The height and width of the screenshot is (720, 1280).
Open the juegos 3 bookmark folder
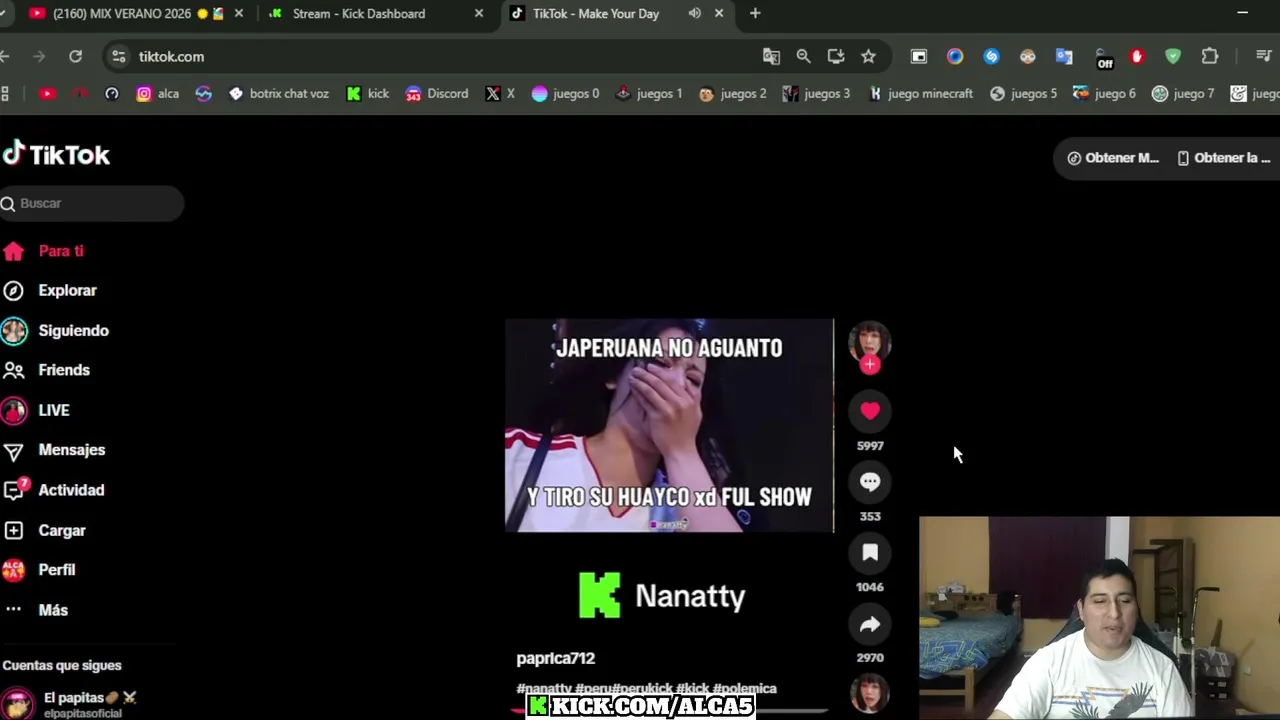click(816, 93)
